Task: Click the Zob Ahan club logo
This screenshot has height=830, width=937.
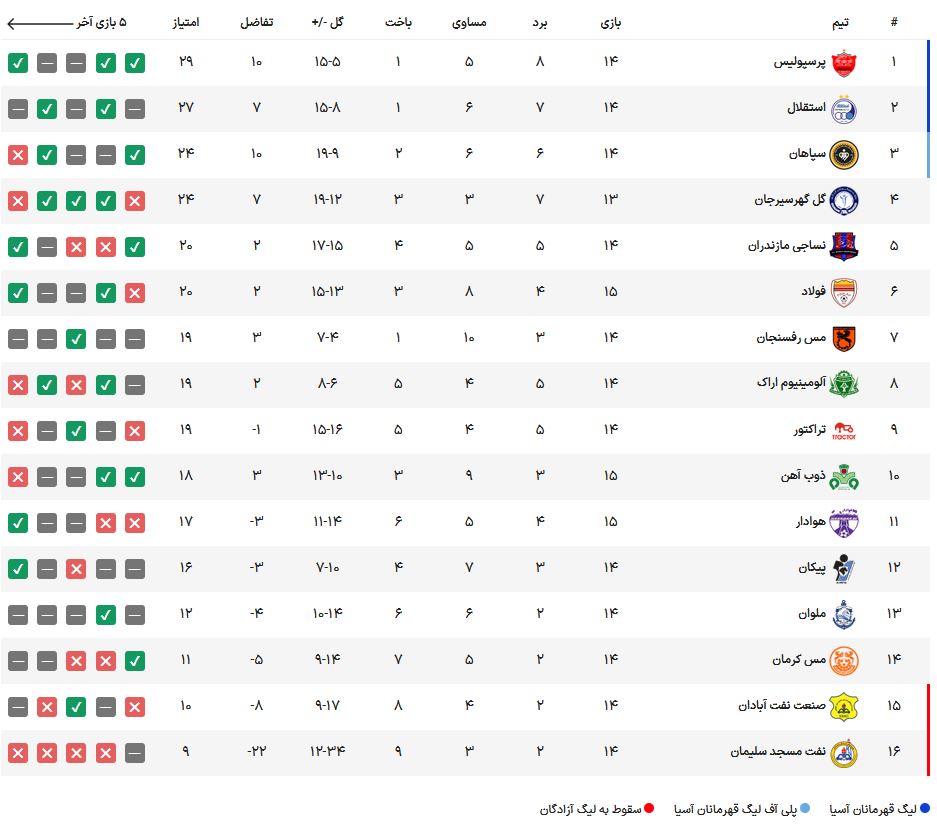Action: tap(844, 477)
